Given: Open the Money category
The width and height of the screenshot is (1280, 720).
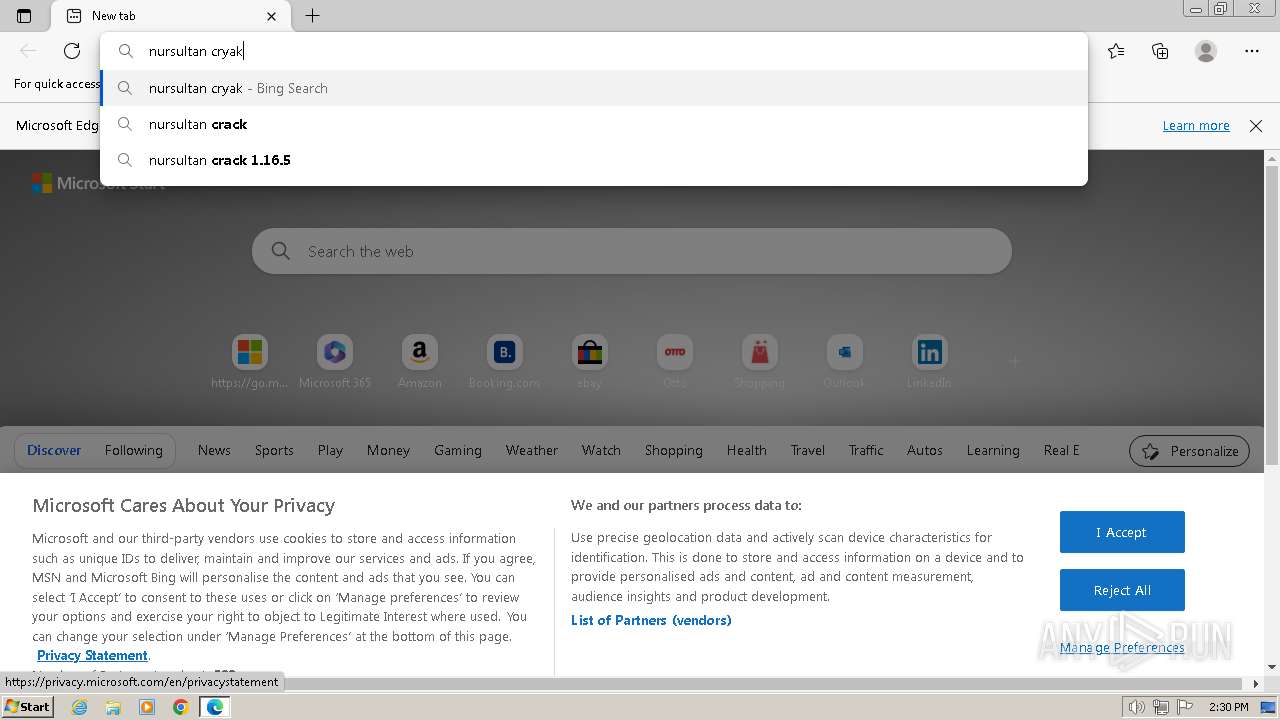Looking at the screenshot, I should point(388,450).
